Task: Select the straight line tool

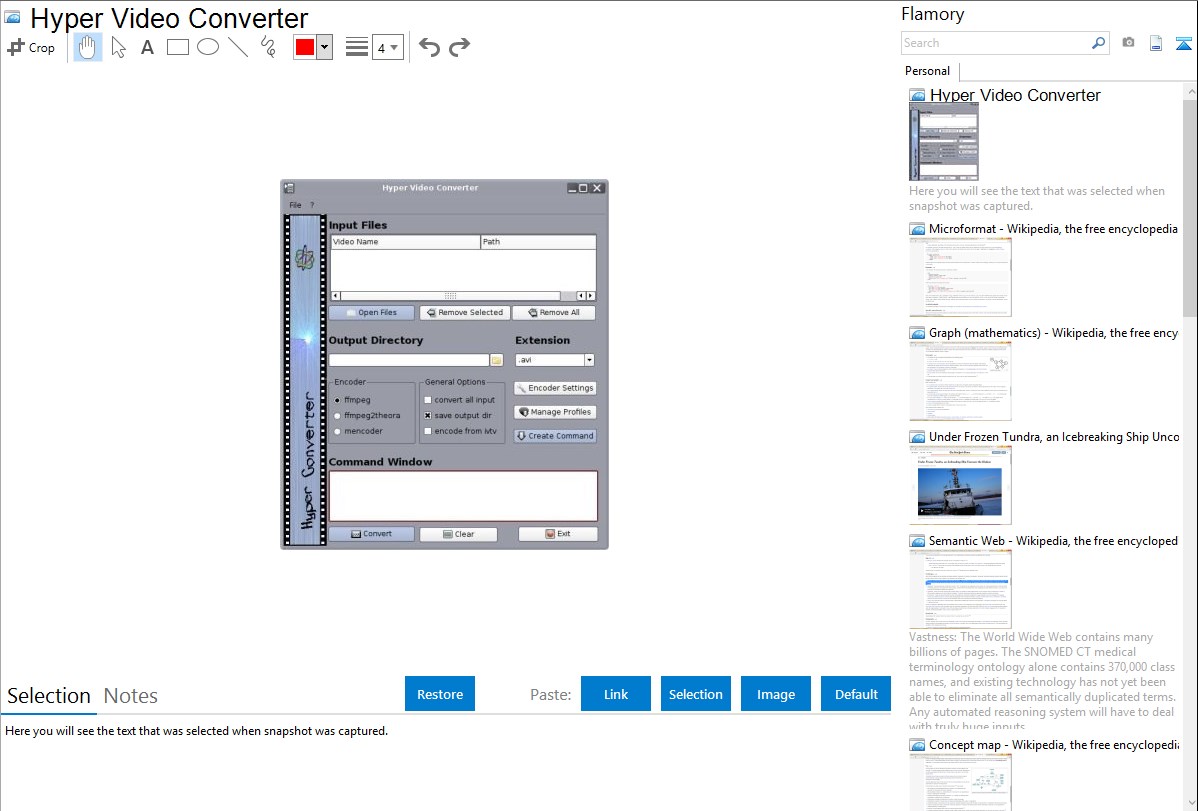Action: 238,47
